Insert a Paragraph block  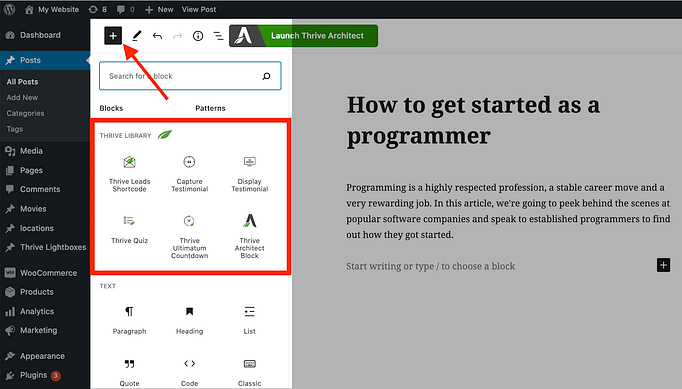point(129,320)
